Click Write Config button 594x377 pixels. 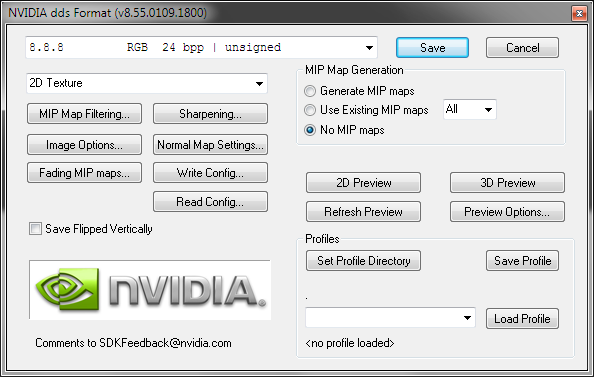(x=210, y=173)
